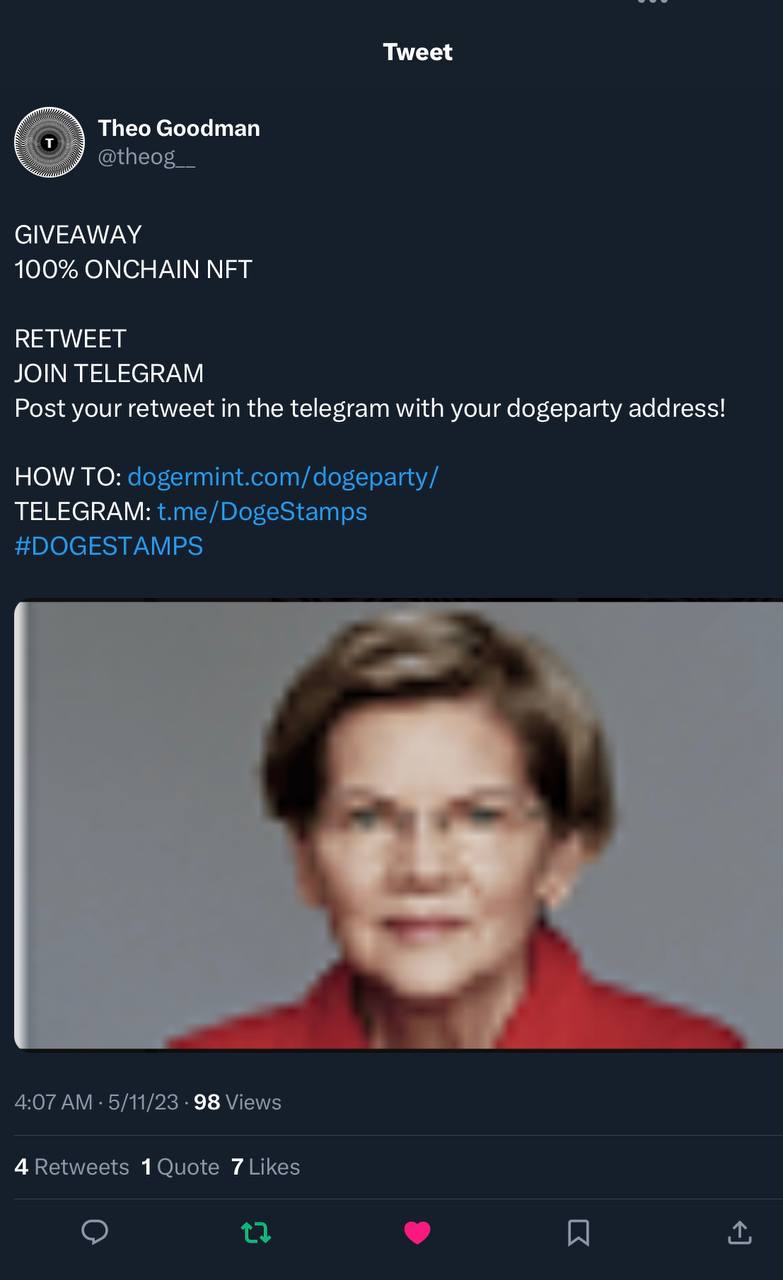
Task: Click the Theo Goodman display name
Action: click(179, 128)
